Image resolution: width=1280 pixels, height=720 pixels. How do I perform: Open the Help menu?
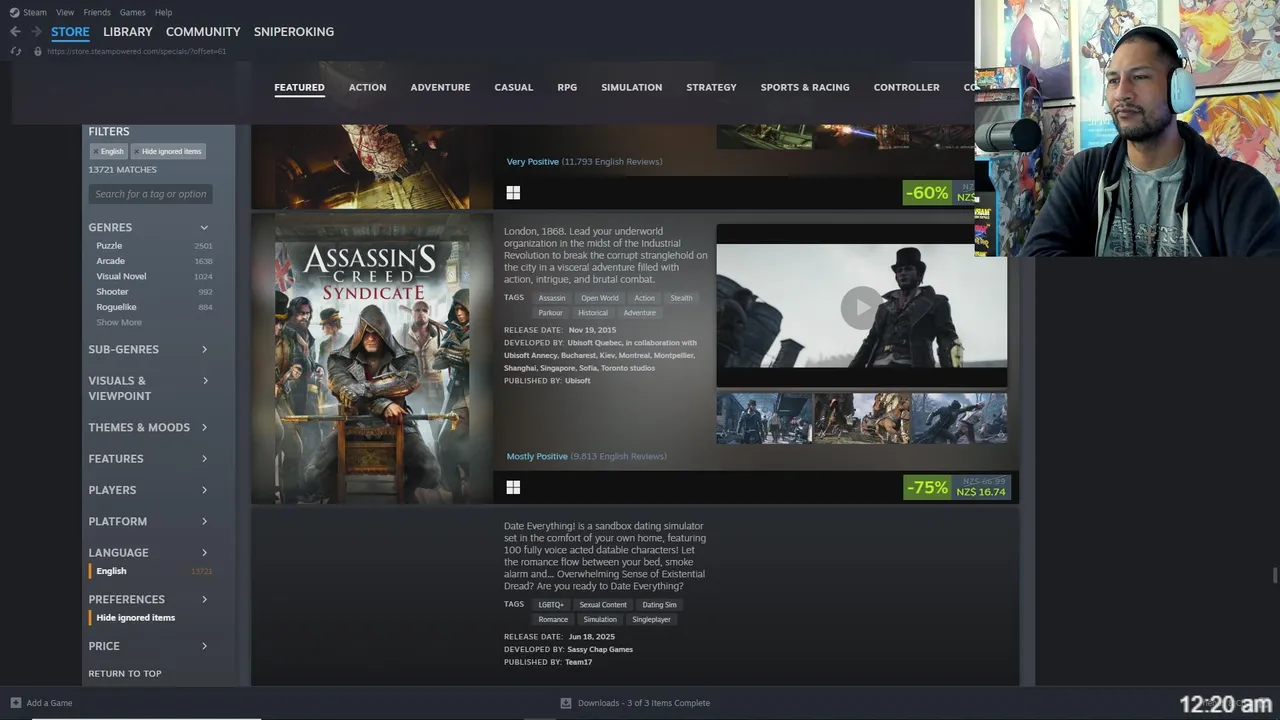coord(164,12)
